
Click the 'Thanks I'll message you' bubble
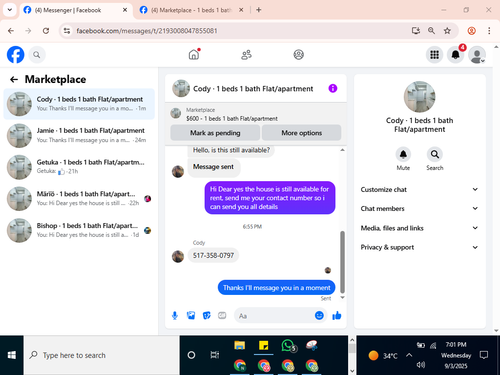276,287
